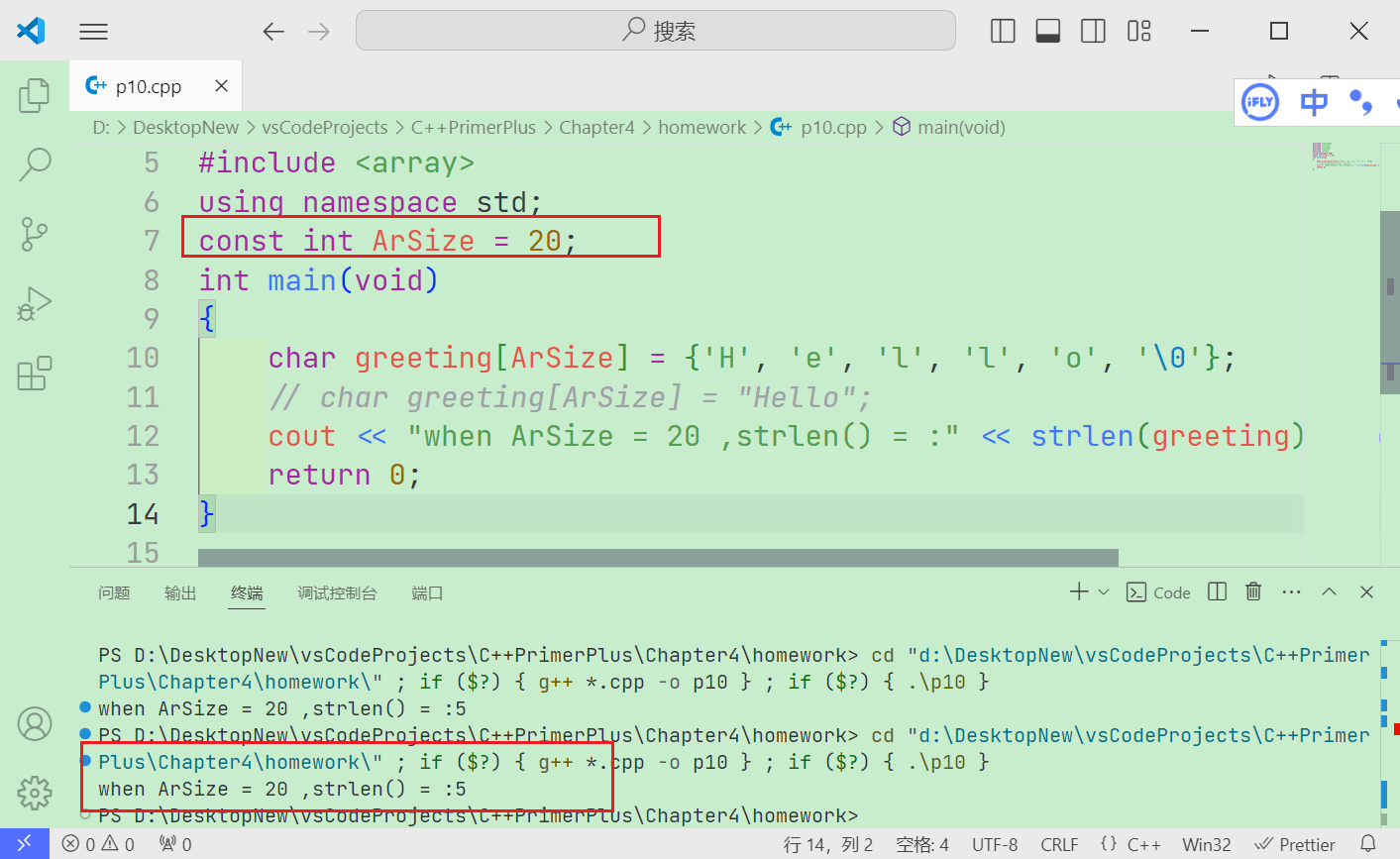
Task: Select the Code terminal entry
Action: click(x=1159, y=592)
